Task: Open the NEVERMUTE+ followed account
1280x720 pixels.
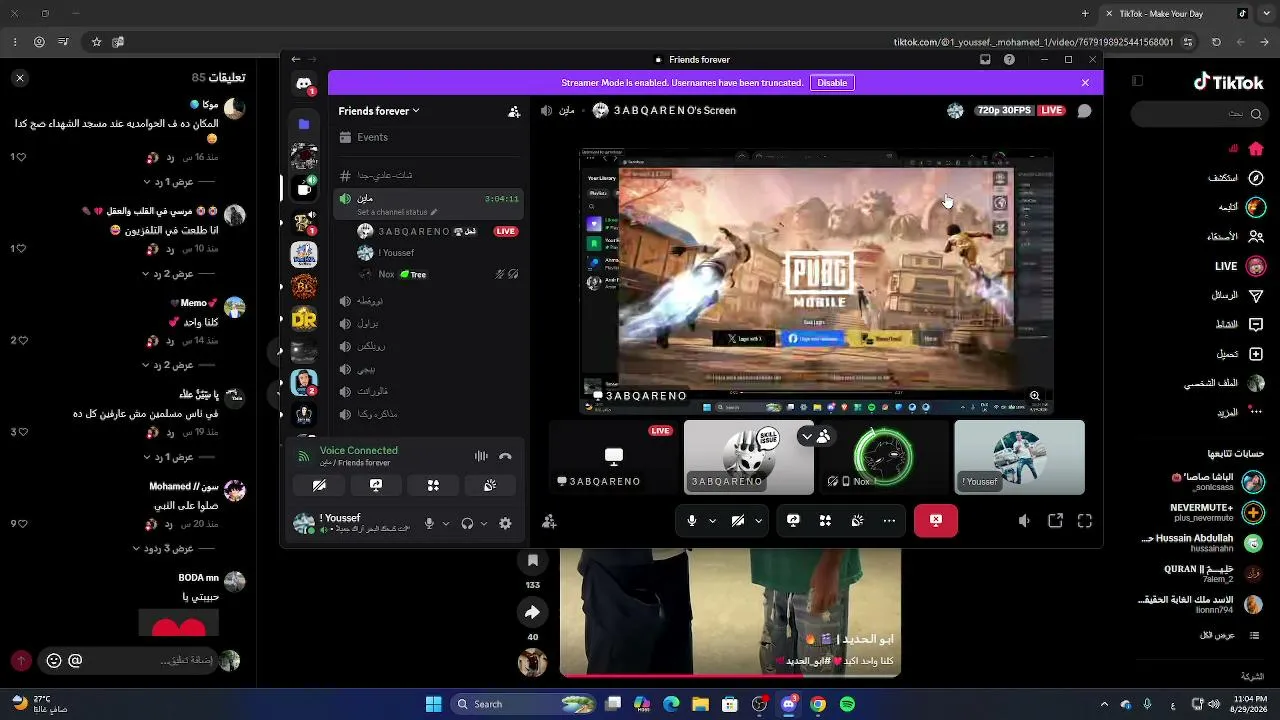Action: tap(1217, 512)
